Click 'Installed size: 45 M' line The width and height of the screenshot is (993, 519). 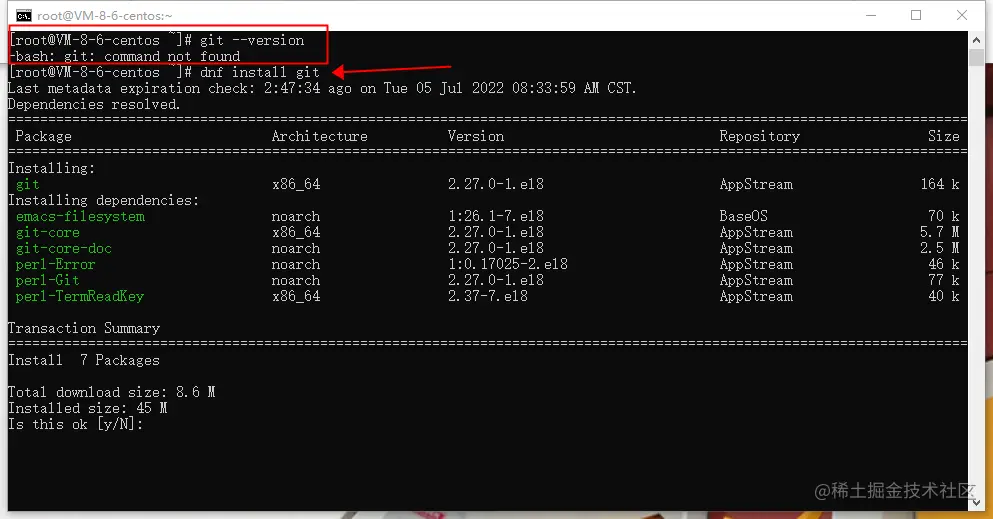pos(88,408)
